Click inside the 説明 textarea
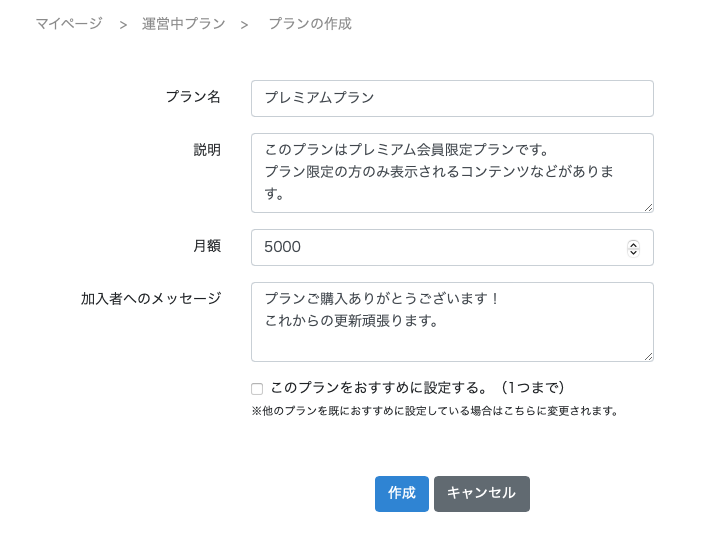The width and height of the screenshot is (726, 540). pyautogui.click(x=452, y=172)
